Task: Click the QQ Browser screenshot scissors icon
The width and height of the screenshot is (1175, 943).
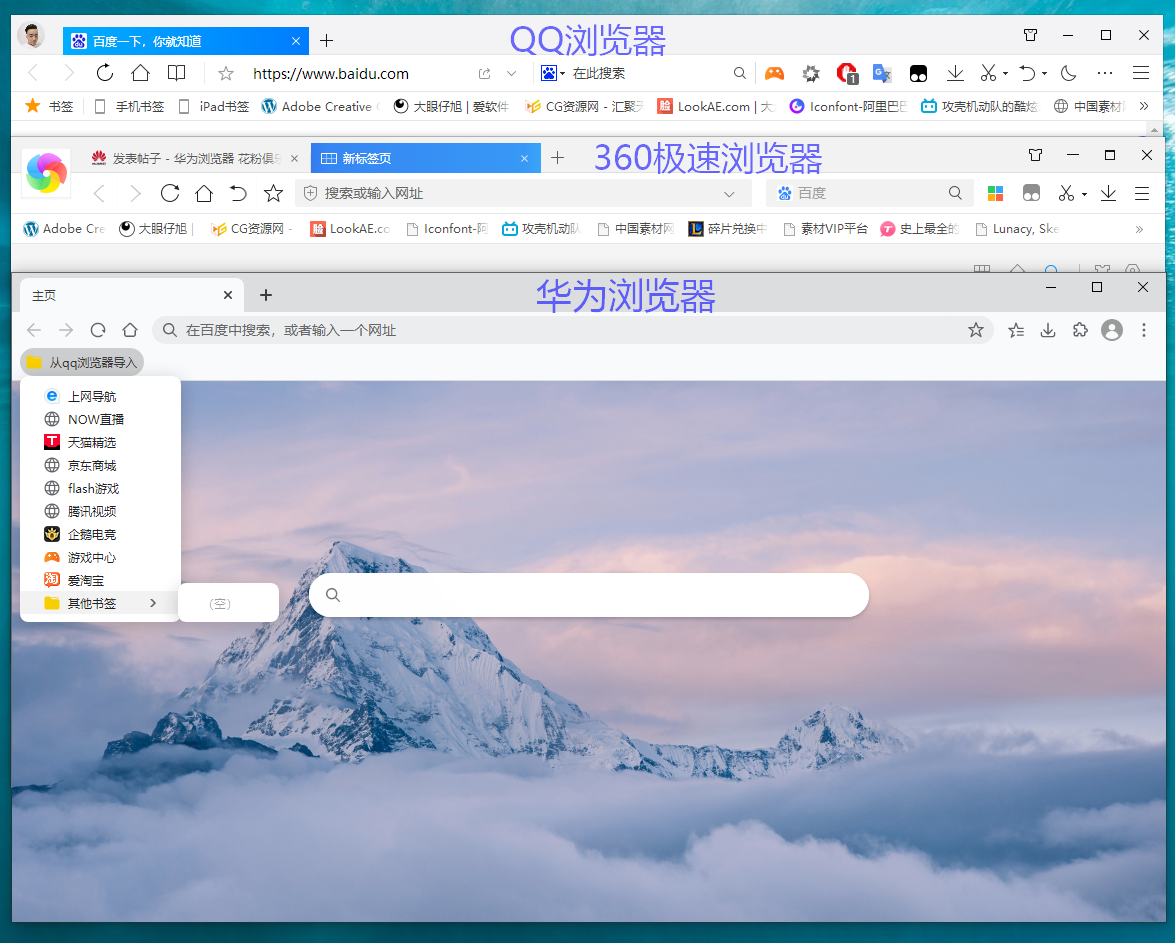Action: point(988,73)
